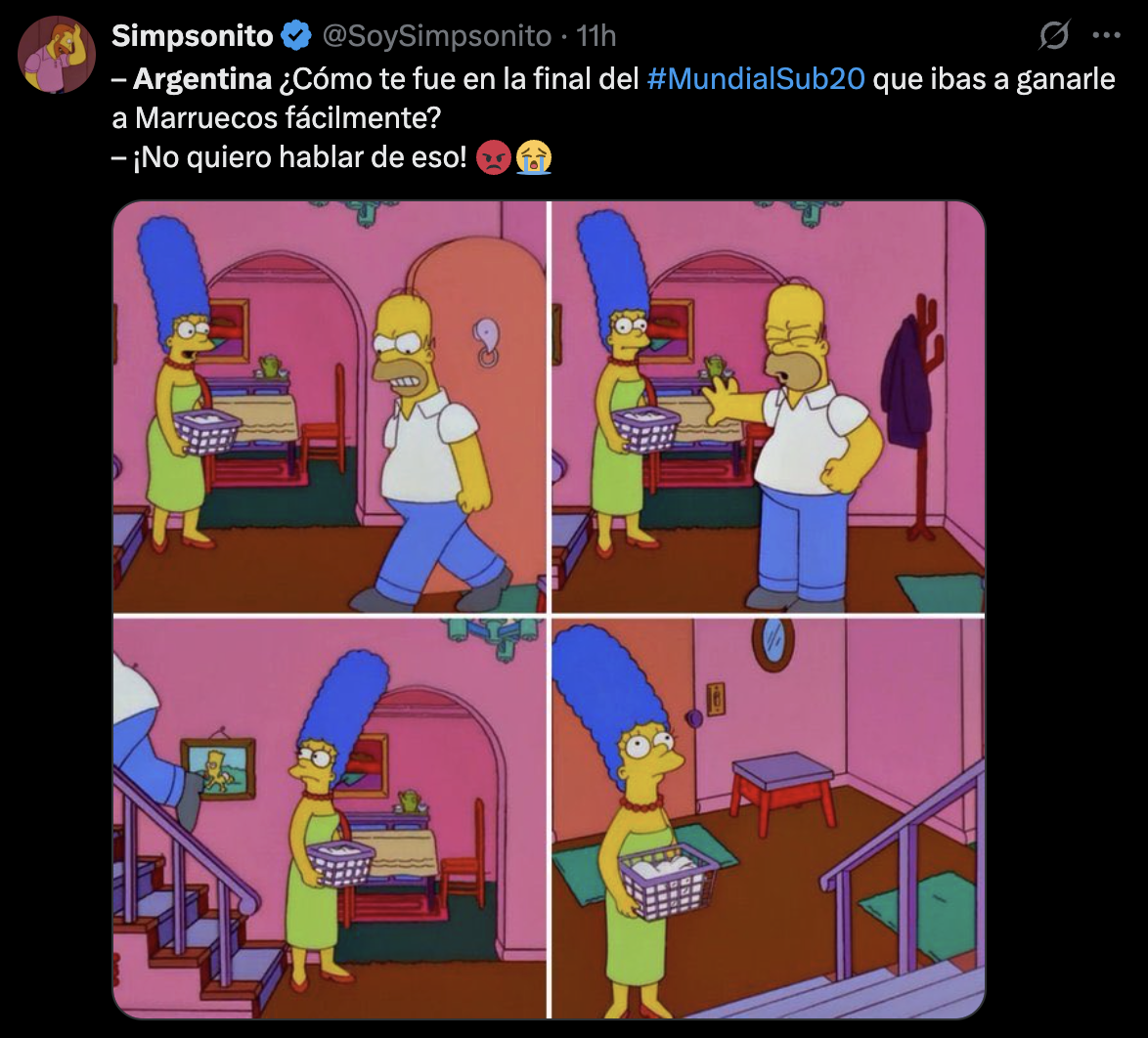Screen dimensions: 1148x1038
Task: Open the top-right panel with Homer's raised hand
Action: pos(768,407)
